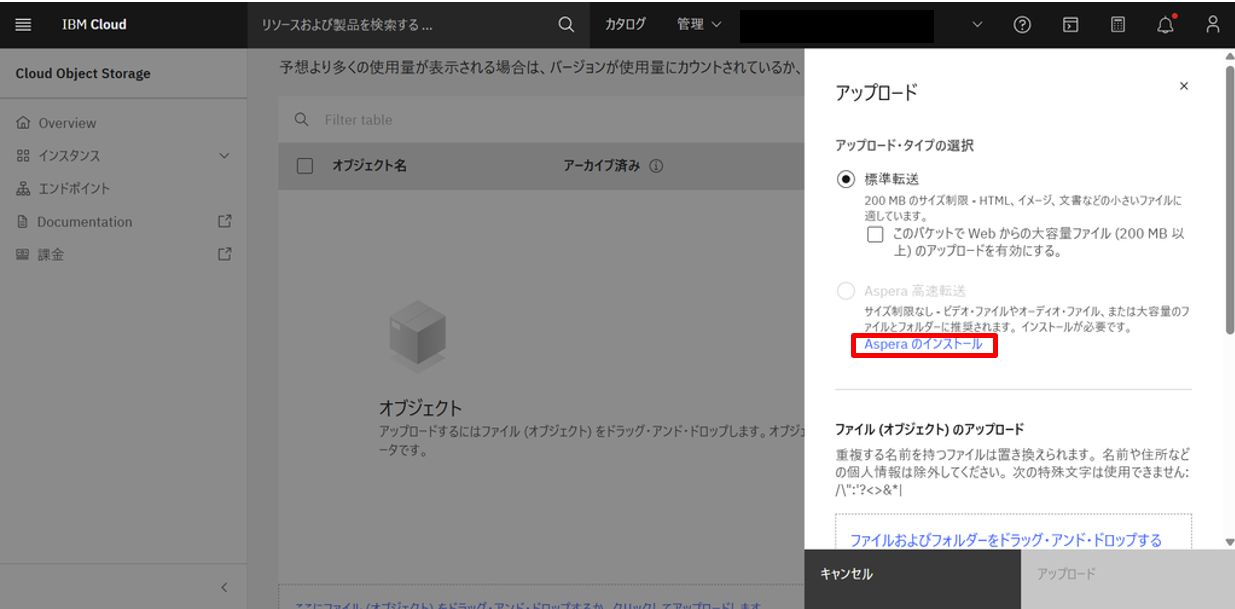Open the Documentation page icon

pyautogui.click(x=22, y=221)
